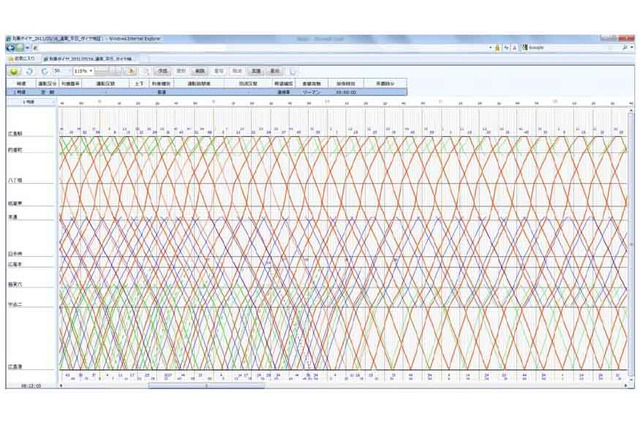Screen dimensions: 640x426
Task: Open the お気に入り favorites star button
Action: point(22,59)
